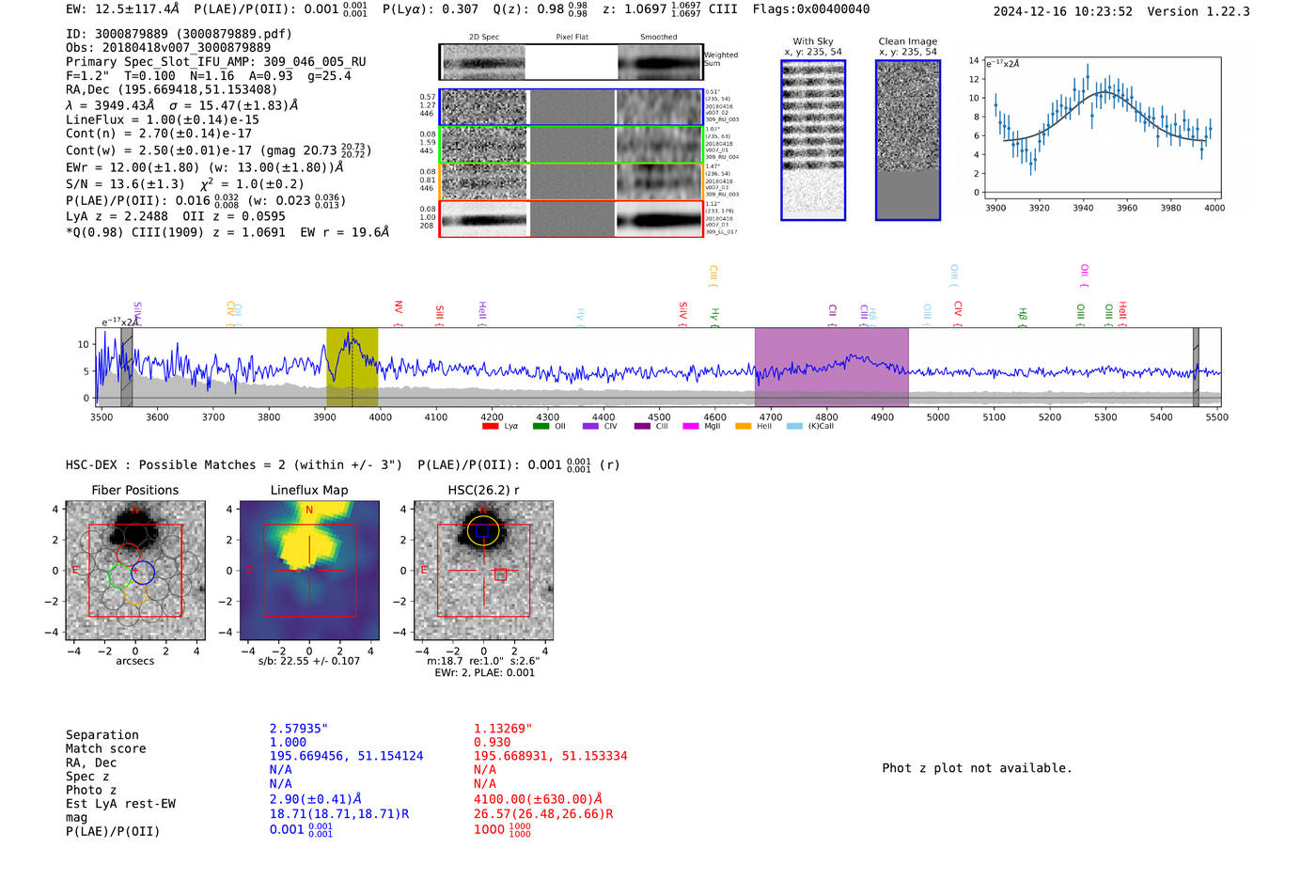Click the Weighted Sum 2D spectrum
The image size is (1316, 896).
(571, 62)
